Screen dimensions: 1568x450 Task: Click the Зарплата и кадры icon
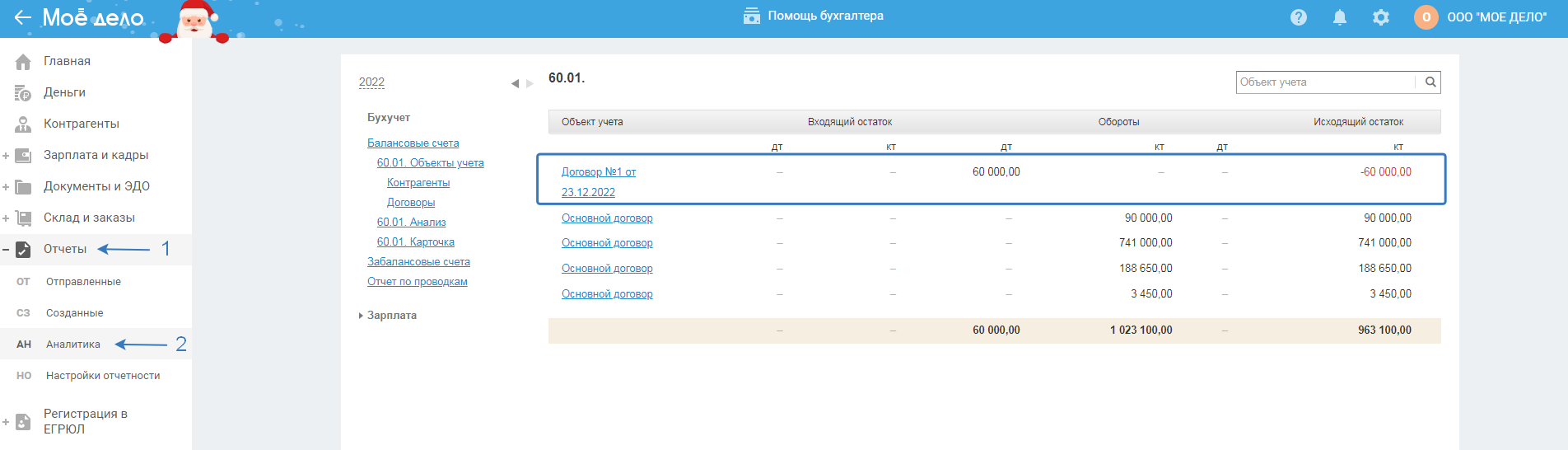tap(23, 155)
